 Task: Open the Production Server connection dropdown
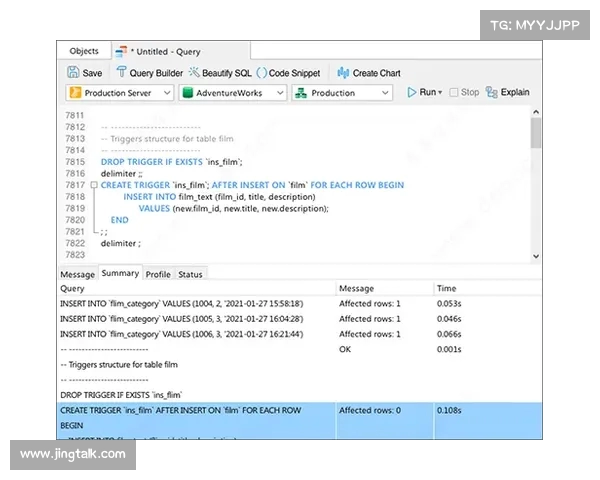tap(120, 93)
